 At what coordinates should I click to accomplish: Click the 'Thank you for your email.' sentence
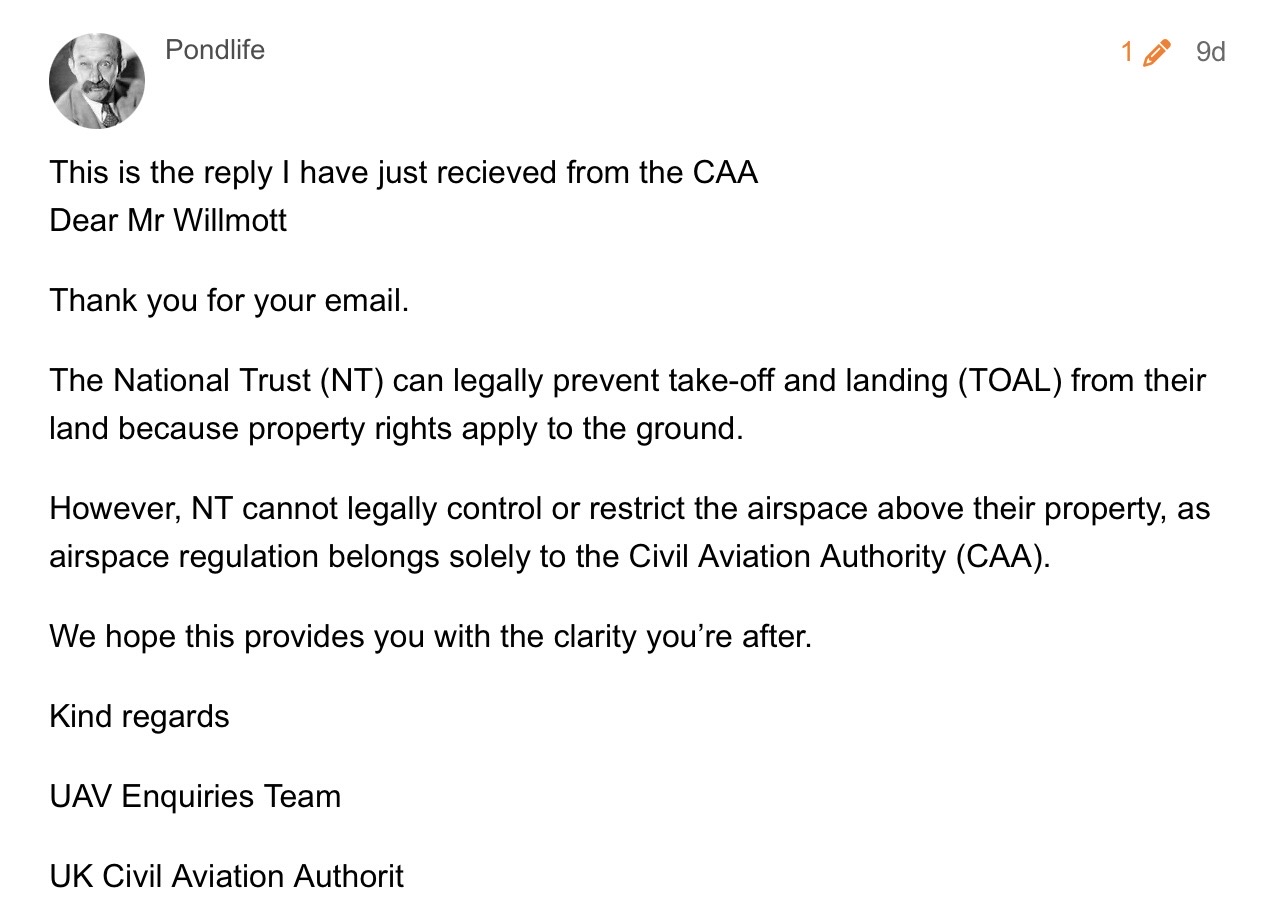tap(229, 300)
